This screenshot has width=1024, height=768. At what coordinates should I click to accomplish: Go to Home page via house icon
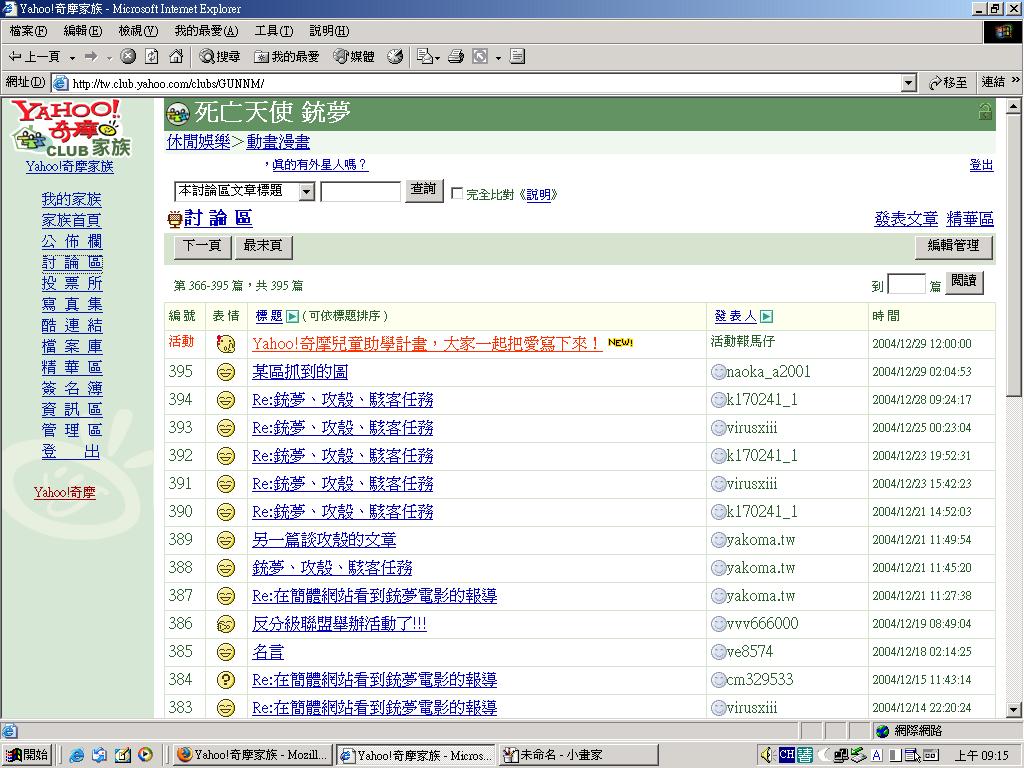176,57
